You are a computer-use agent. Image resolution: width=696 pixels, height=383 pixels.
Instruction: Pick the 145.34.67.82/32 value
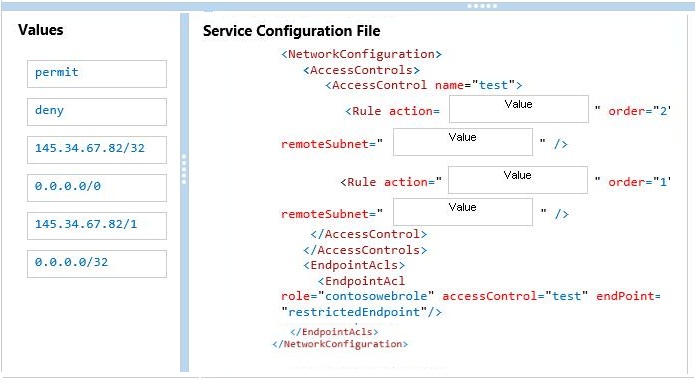click(97, 150)
